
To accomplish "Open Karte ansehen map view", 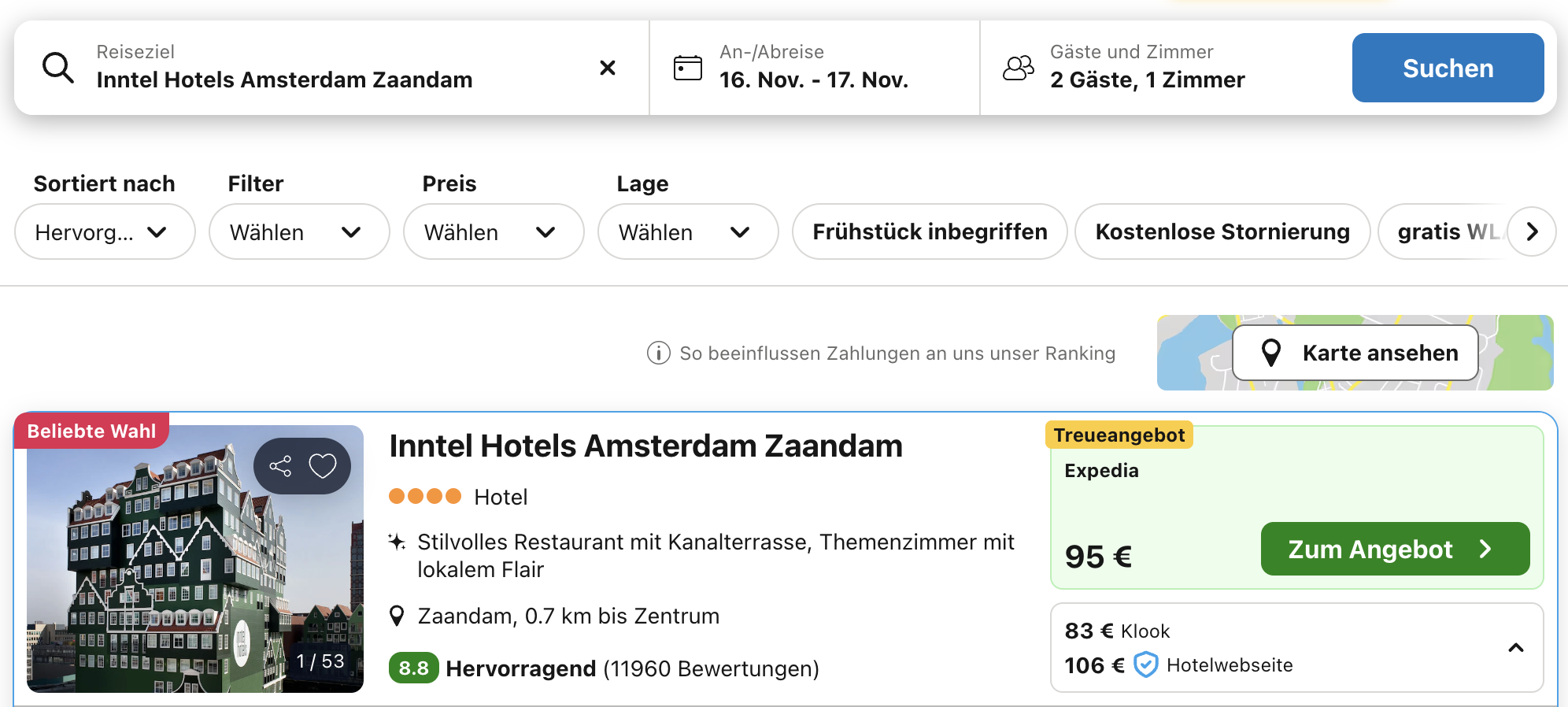I will click(1355, 353).
